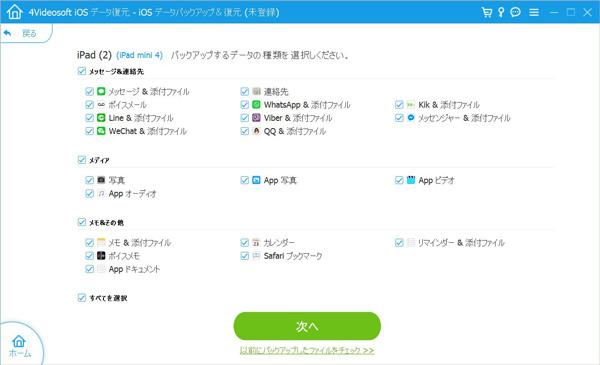This screenshot has width=600, height=365.
Task: Click the Viber & 添付ファイル label
Action: point(298,118)
